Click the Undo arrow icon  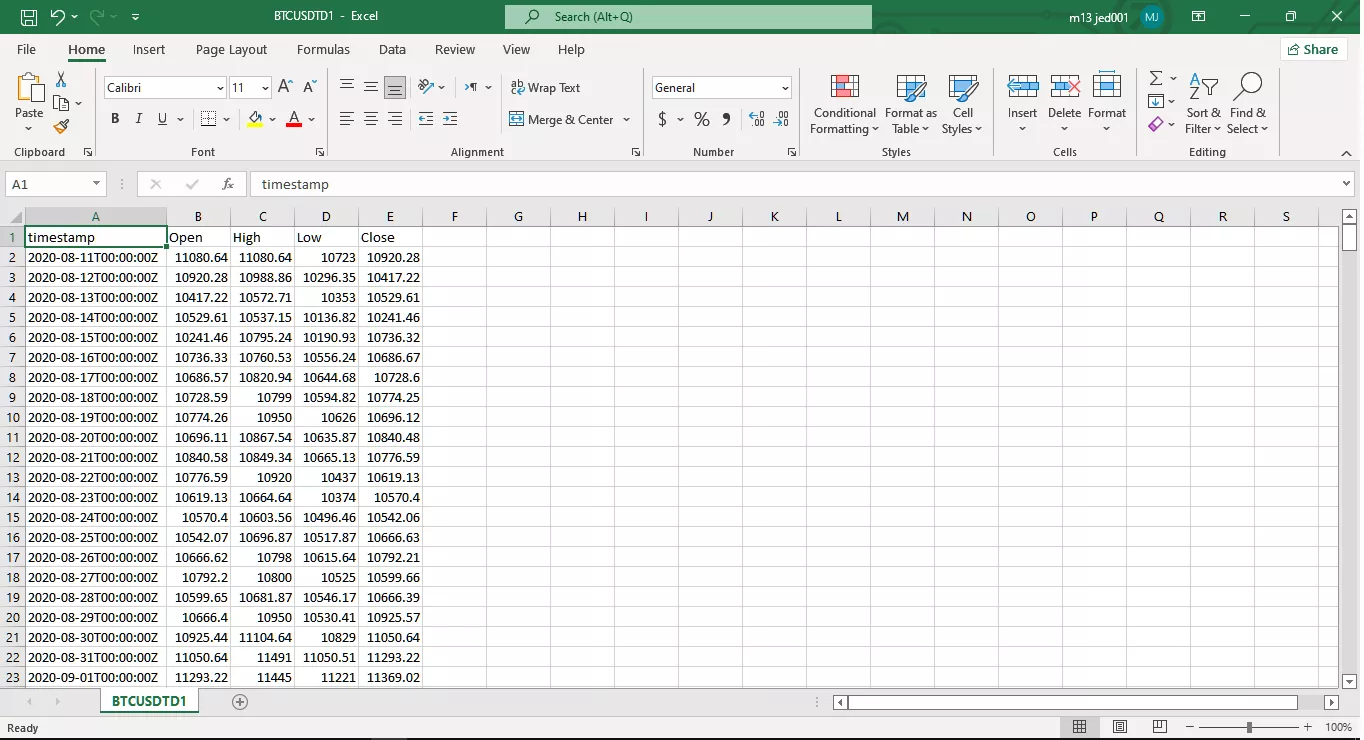coord(57,17)
